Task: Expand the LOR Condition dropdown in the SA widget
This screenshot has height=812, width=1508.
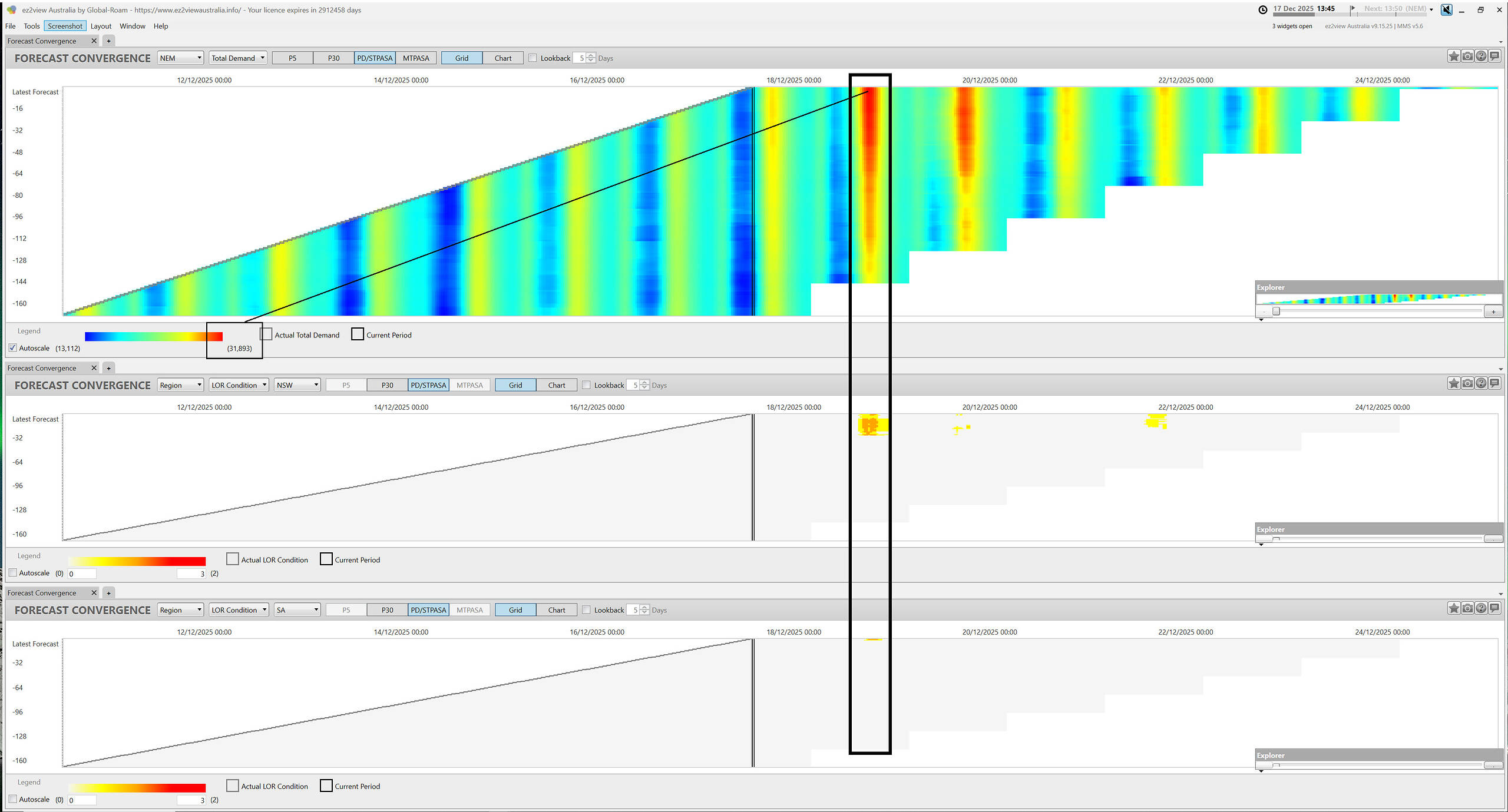Action: [x=239, y=610]
